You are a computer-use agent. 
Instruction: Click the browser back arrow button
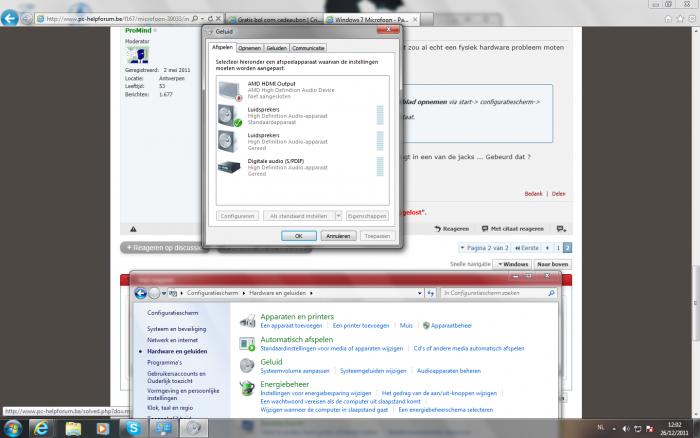coord(10,19)
